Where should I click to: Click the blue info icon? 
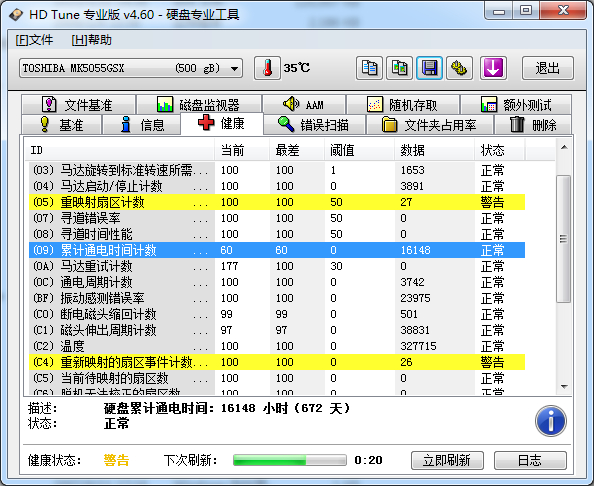click(551, 421)
